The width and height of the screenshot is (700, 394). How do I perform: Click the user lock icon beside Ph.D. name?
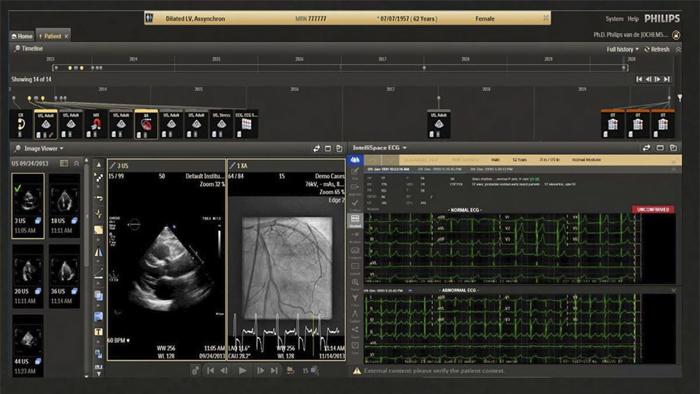676,35
